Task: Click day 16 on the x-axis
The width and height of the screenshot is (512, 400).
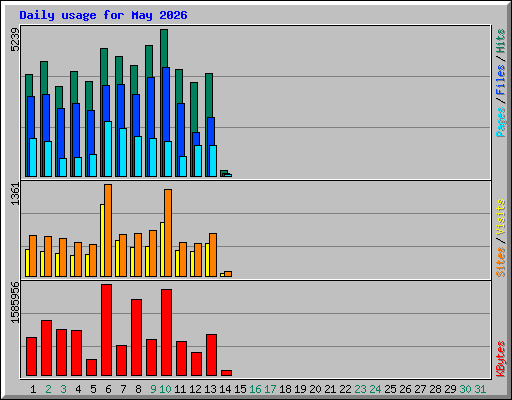Action: pyautogui.click(x=255, y=389)
